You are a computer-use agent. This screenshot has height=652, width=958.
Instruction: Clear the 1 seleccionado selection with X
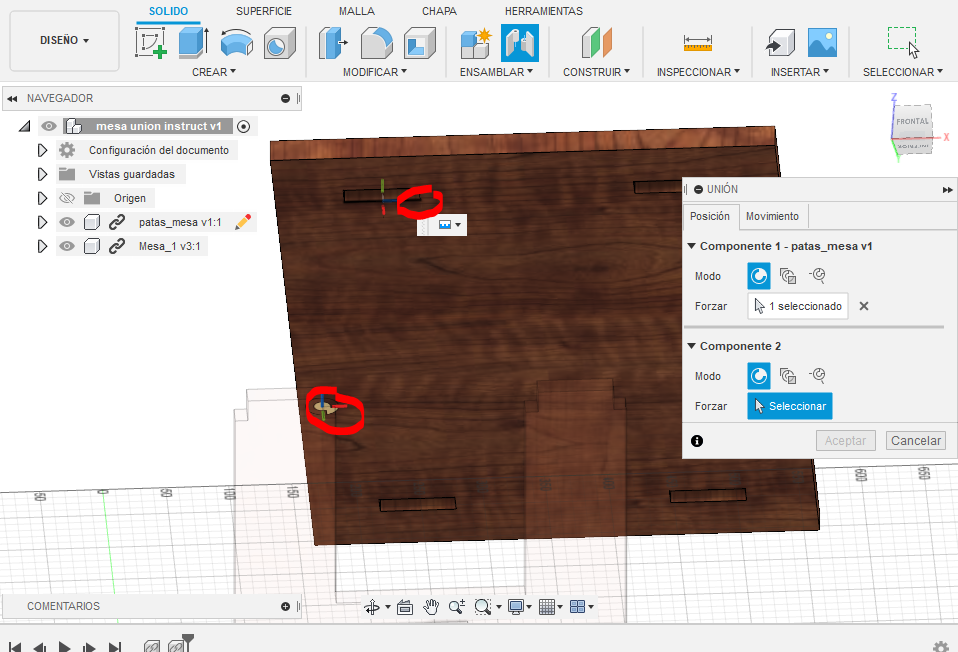tap(863, 306)
